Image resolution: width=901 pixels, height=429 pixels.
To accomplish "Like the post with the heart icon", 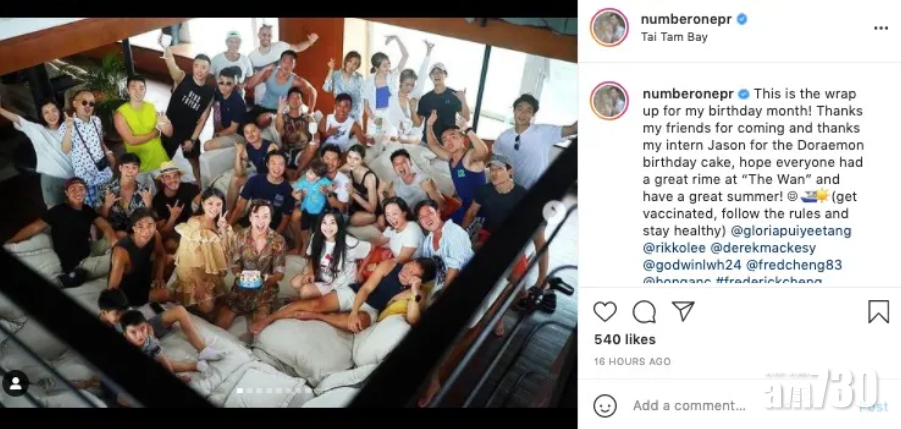I will 604,312.
